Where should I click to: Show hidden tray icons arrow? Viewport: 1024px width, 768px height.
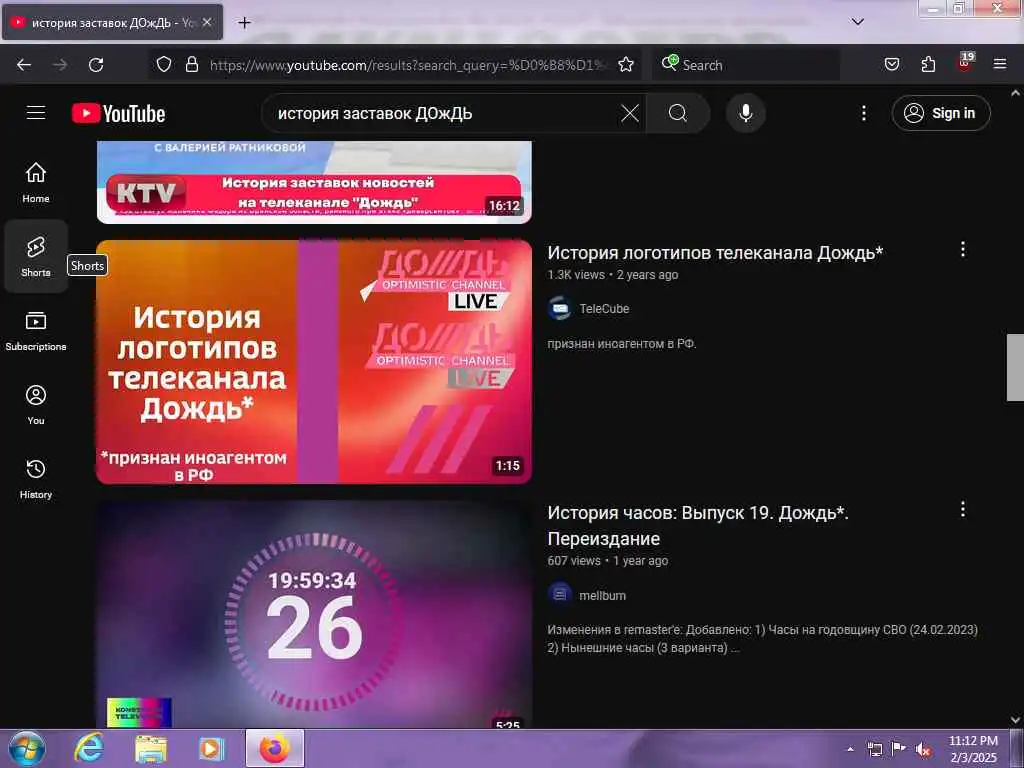[x=850, y=749]
